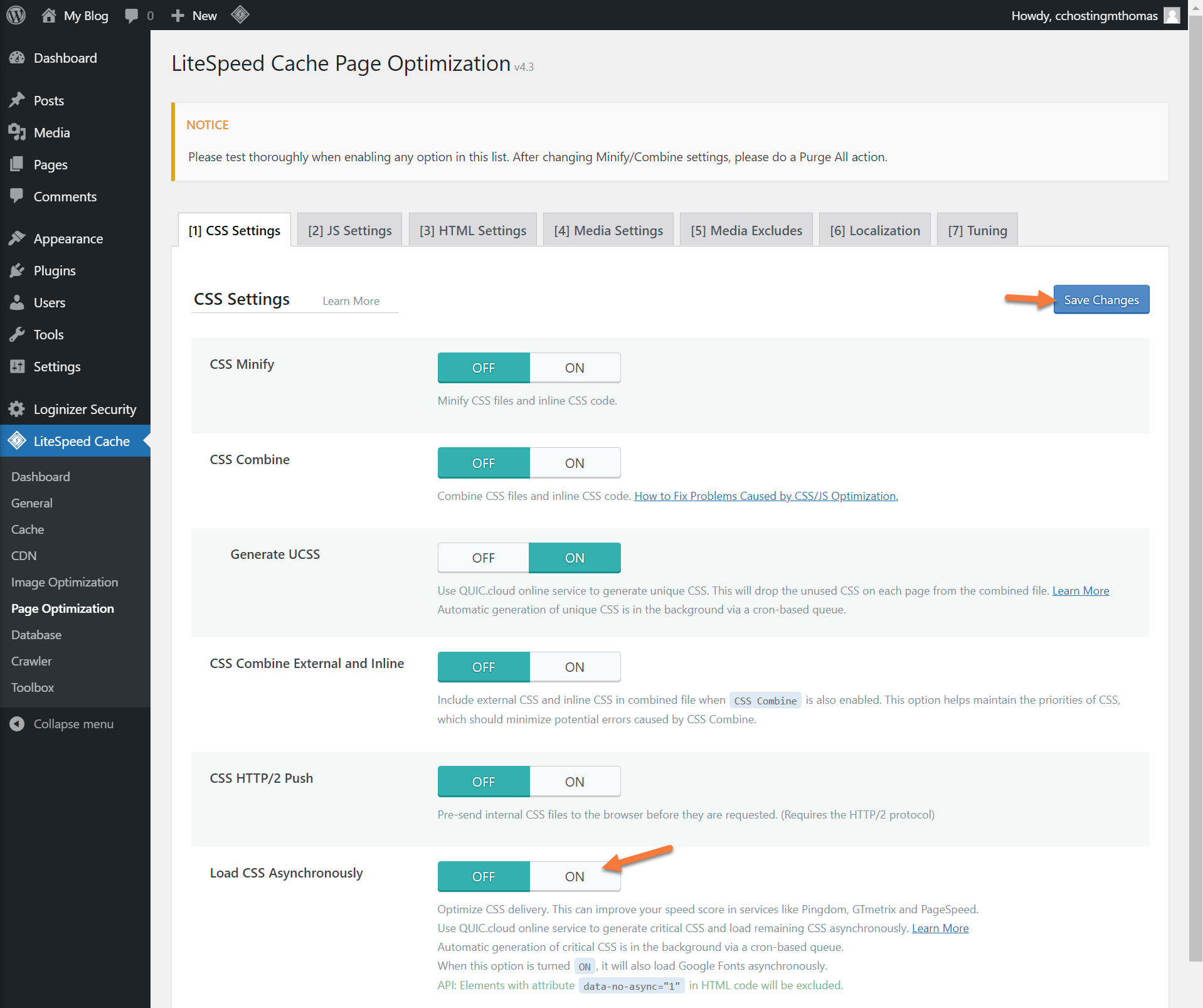Turn CSS Minify ON
The image size is (1203, 1008).
[575, 368]
